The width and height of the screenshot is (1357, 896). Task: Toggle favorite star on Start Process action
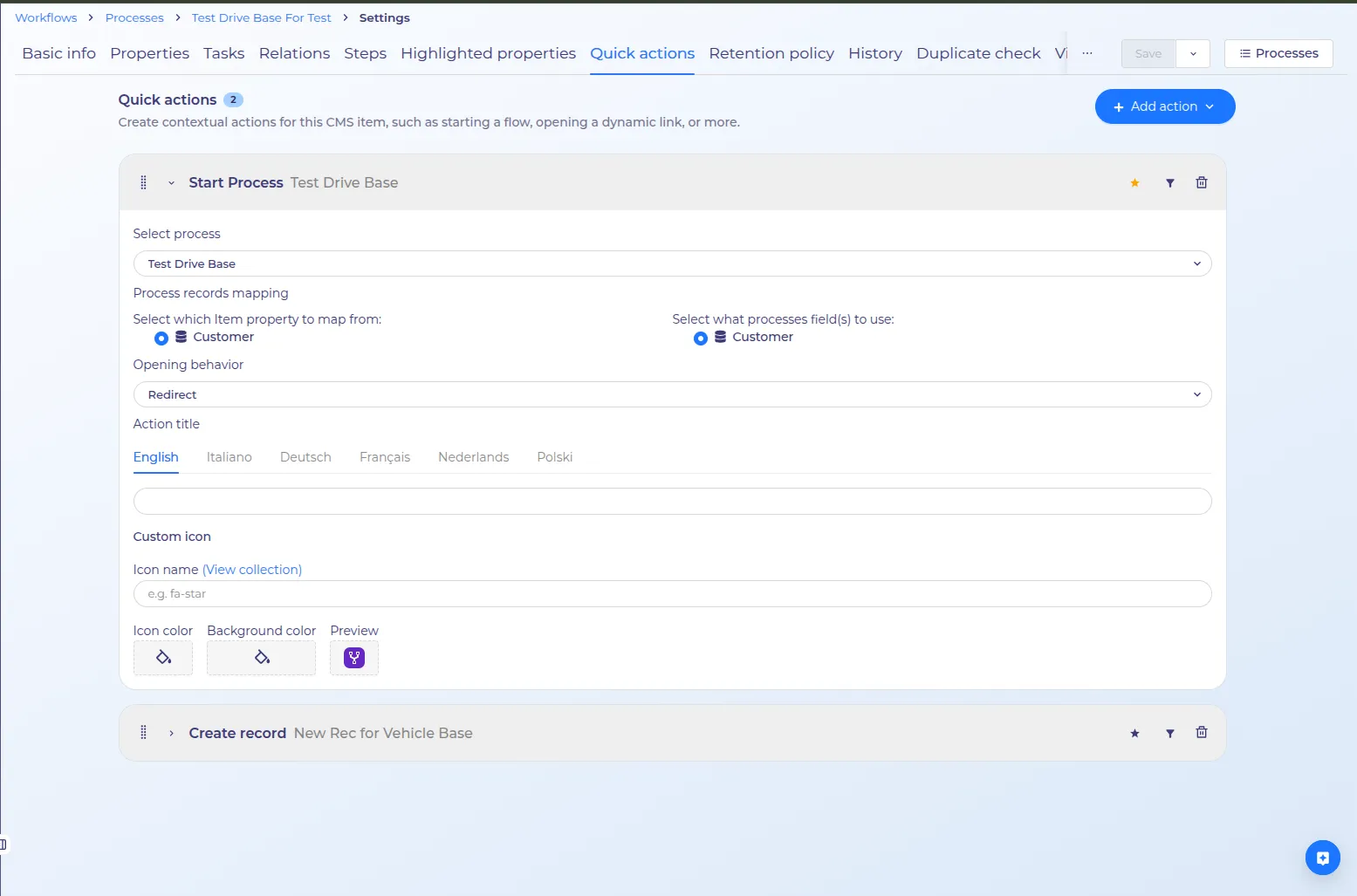[x=1134, y=182]
